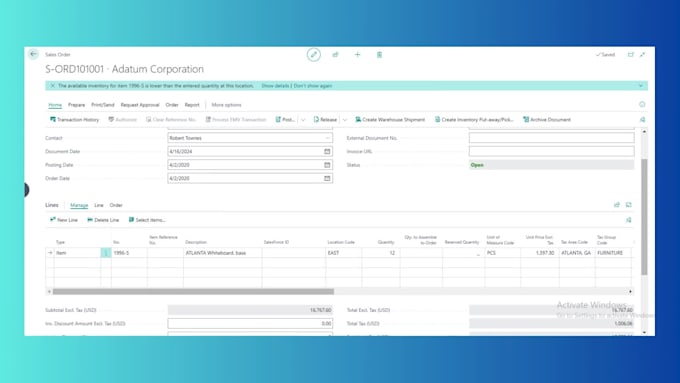Click the Inv. Discount Amount field

[x=250, y=324]
